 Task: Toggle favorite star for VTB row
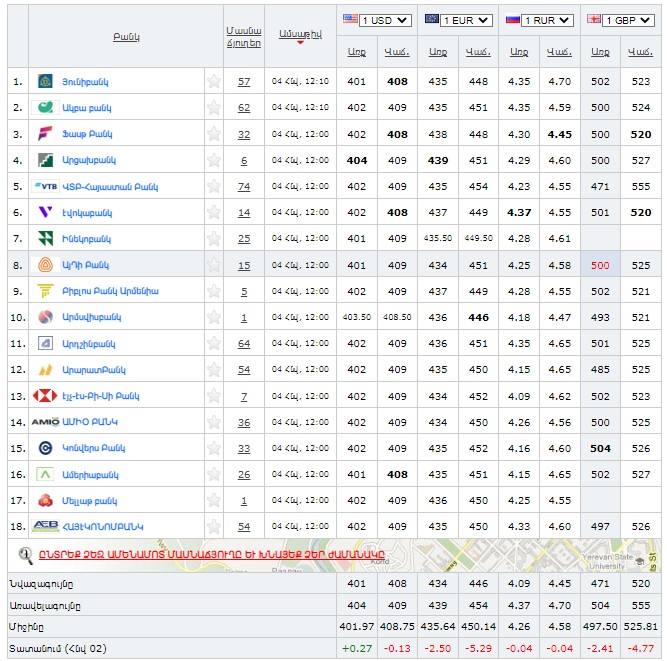click(x=213, y=186)
